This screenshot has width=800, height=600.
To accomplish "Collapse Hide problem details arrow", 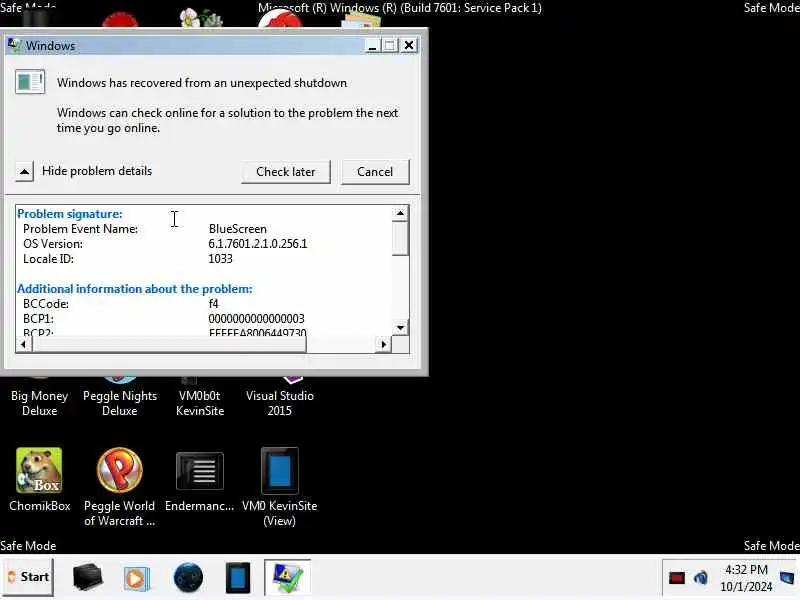I will (24, 171).
